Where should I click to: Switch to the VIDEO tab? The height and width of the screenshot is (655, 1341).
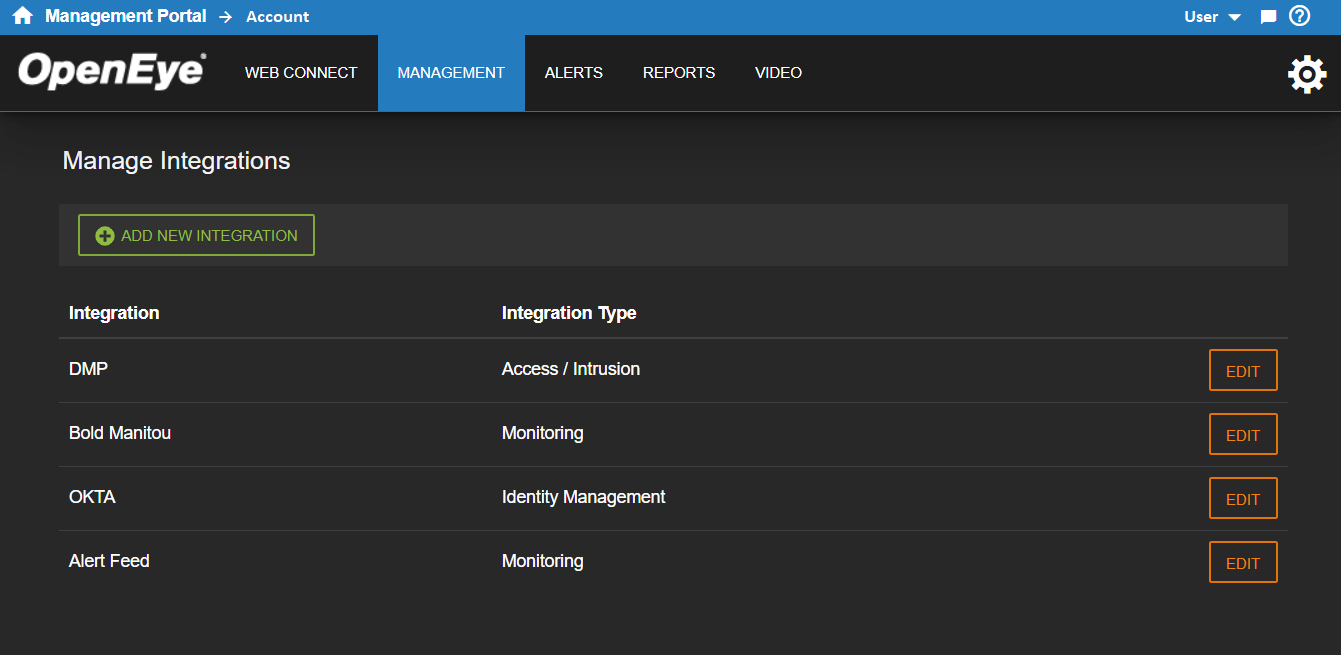pyautogui.click(x=778, y=72)
